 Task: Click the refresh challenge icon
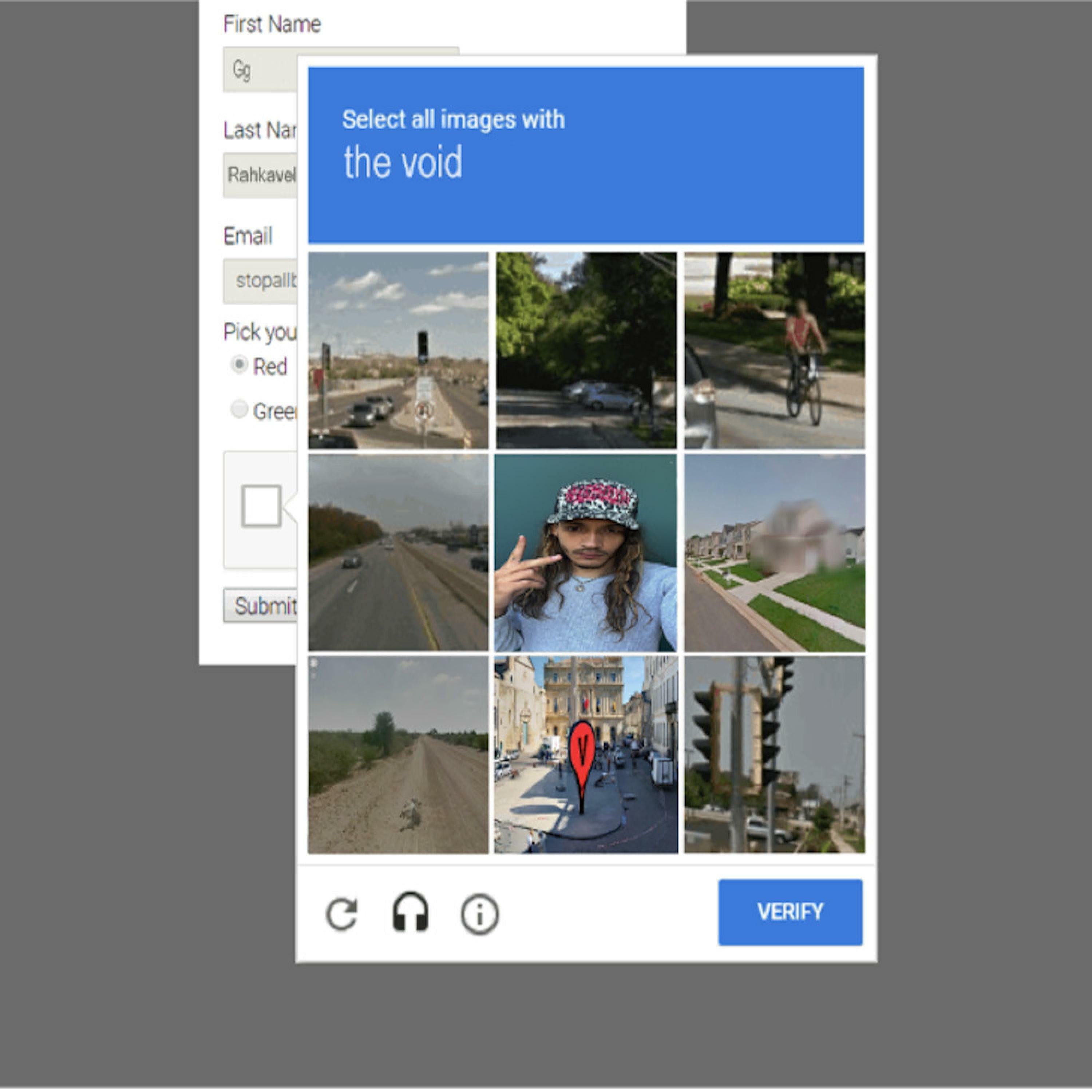click(342, 914)
